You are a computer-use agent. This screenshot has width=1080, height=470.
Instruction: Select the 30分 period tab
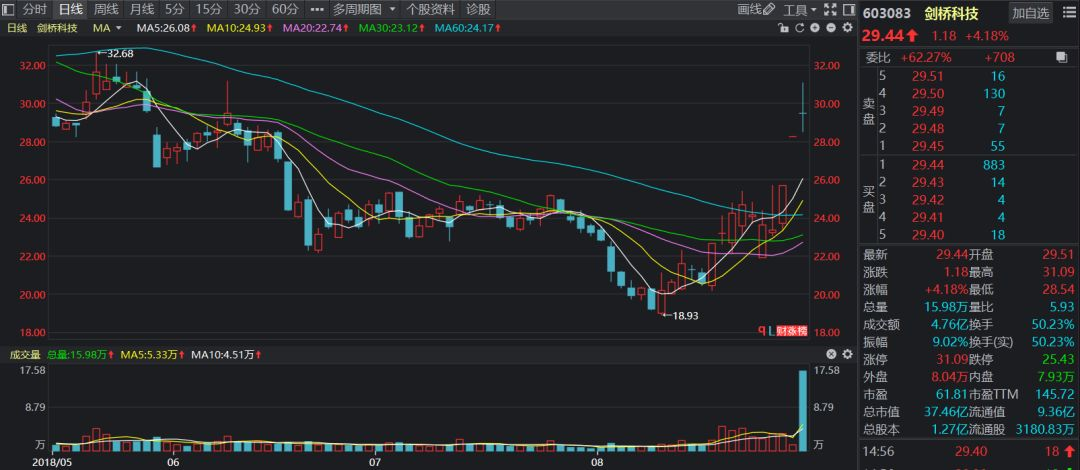coord(246,10)
